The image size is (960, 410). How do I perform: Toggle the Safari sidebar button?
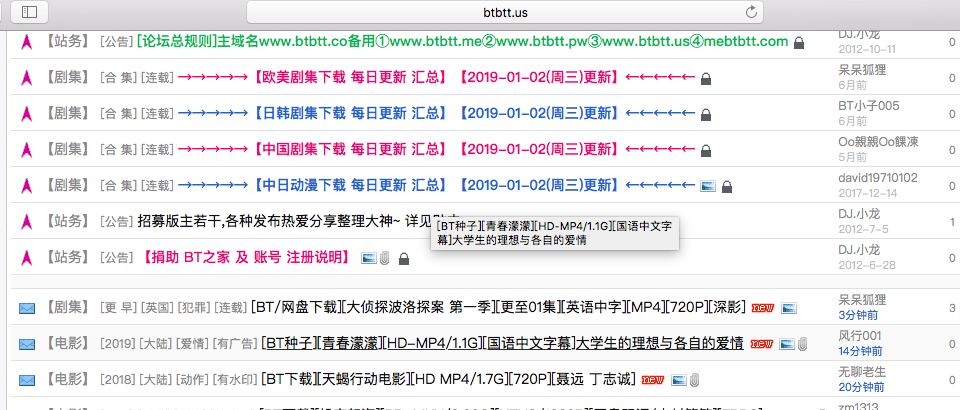[29, 11]
